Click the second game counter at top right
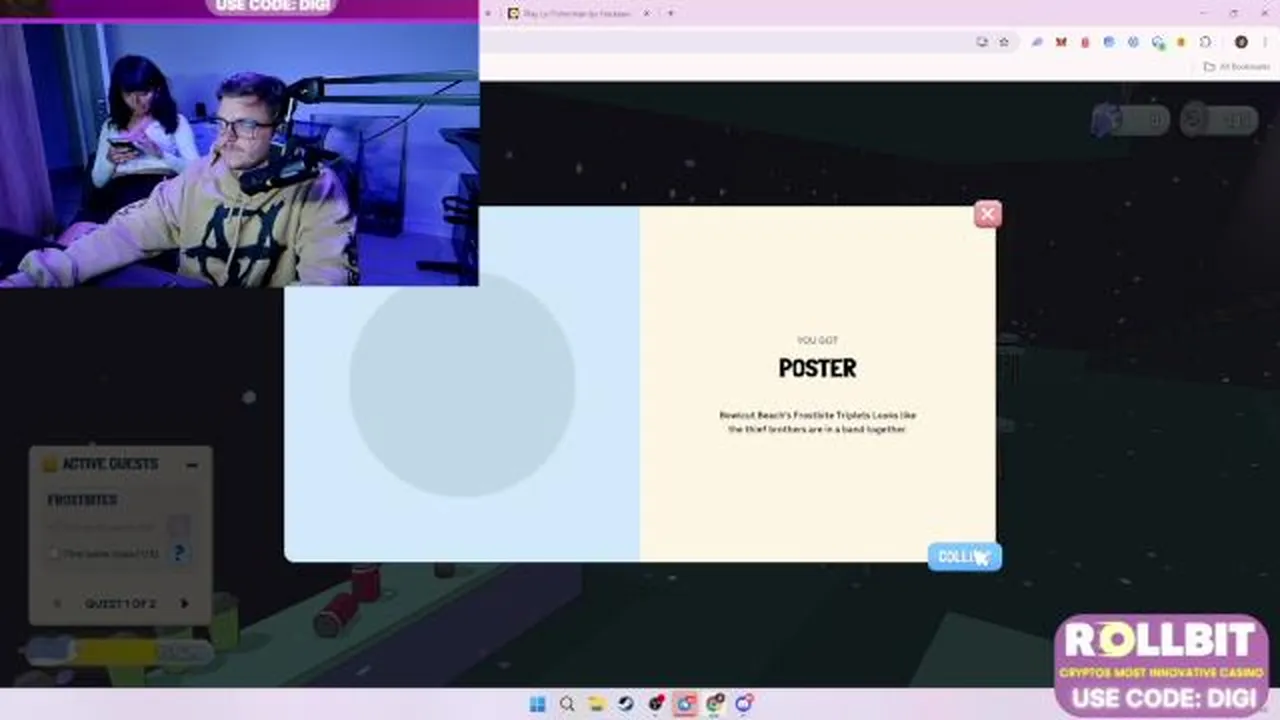This screenshot has width=1280, height=720. click(x=1218, y=120)
